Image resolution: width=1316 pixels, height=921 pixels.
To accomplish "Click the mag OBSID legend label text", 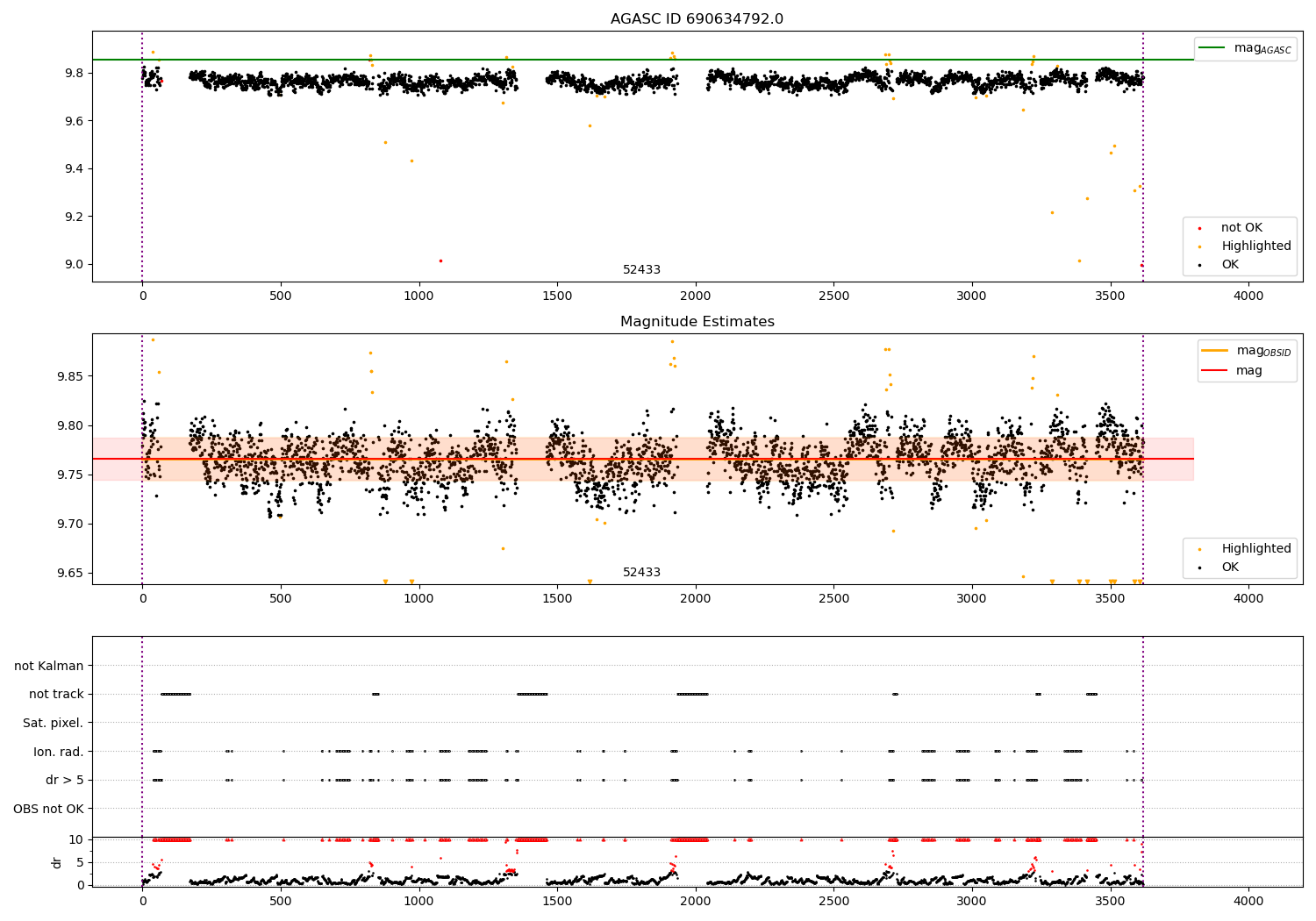I will point(1263,351).
